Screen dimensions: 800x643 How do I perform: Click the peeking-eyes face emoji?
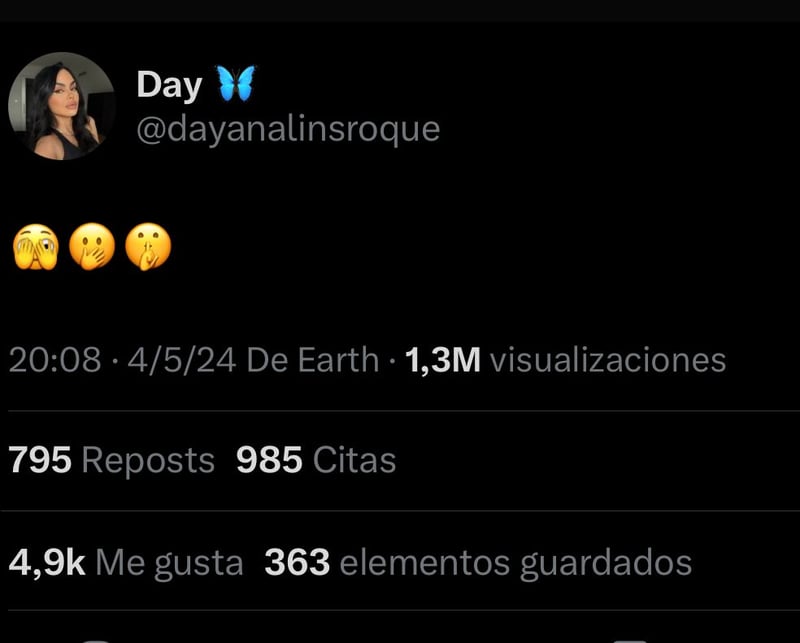36,246
